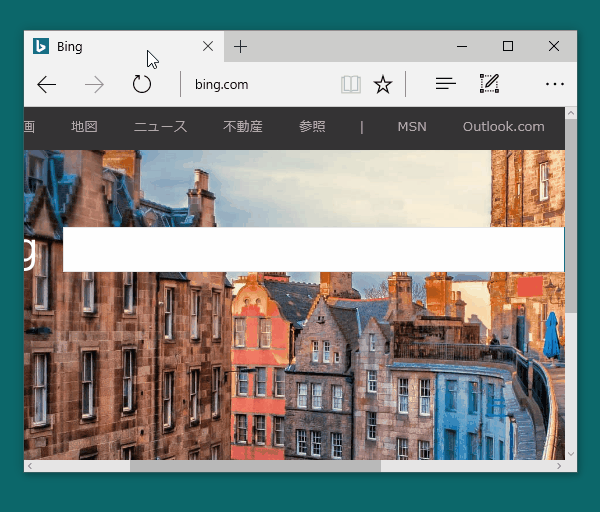Click the horizontal scrollbar left arrow

(30, 466)
